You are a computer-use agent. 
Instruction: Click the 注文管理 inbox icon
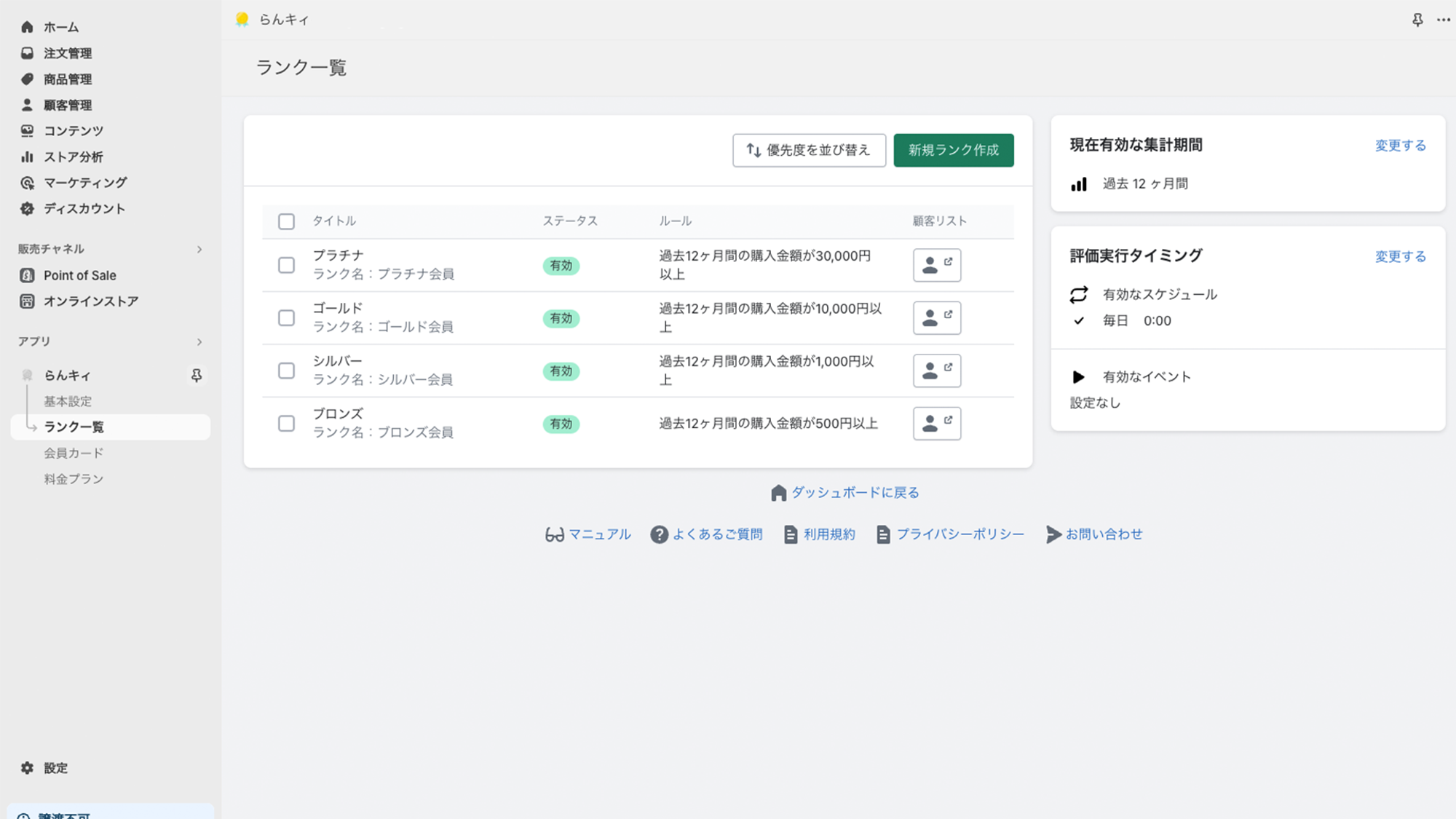click(x=27, y=53)
